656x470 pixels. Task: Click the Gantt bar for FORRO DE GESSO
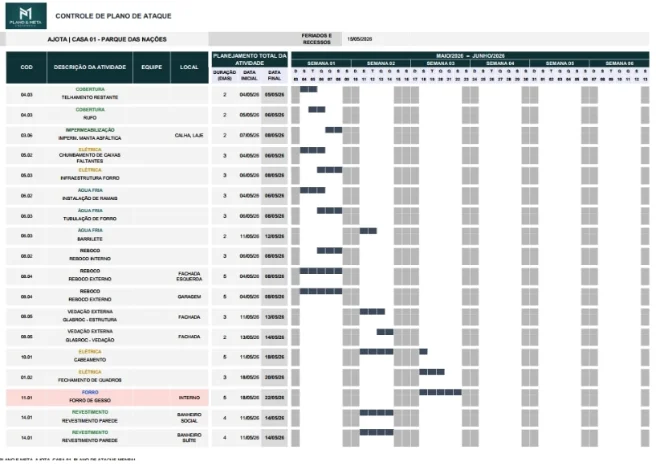pos(440,392)
